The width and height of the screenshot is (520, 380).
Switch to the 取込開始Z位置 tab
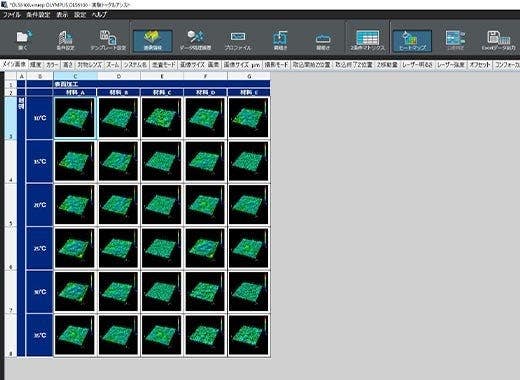tap(312, 65)
